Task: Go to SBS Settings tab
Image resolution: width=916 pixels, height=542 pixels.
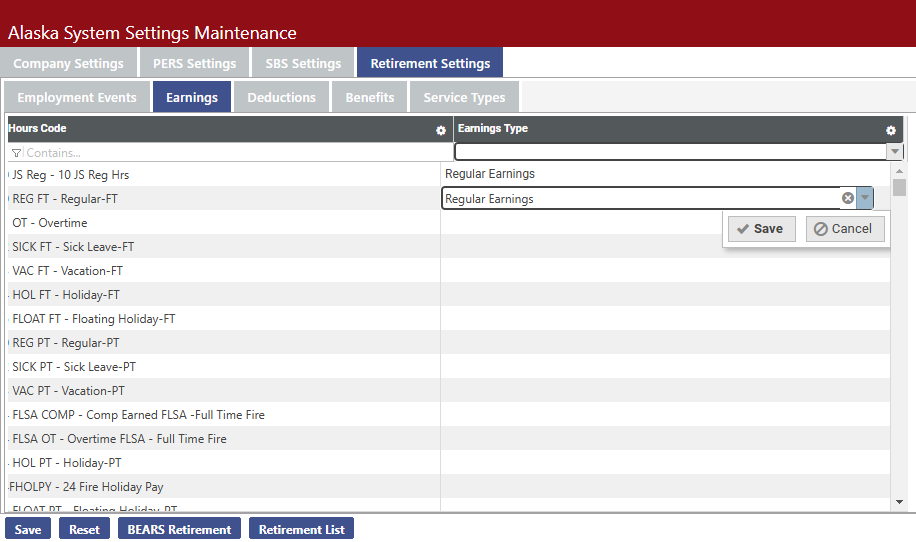Action: click(303, 63)
